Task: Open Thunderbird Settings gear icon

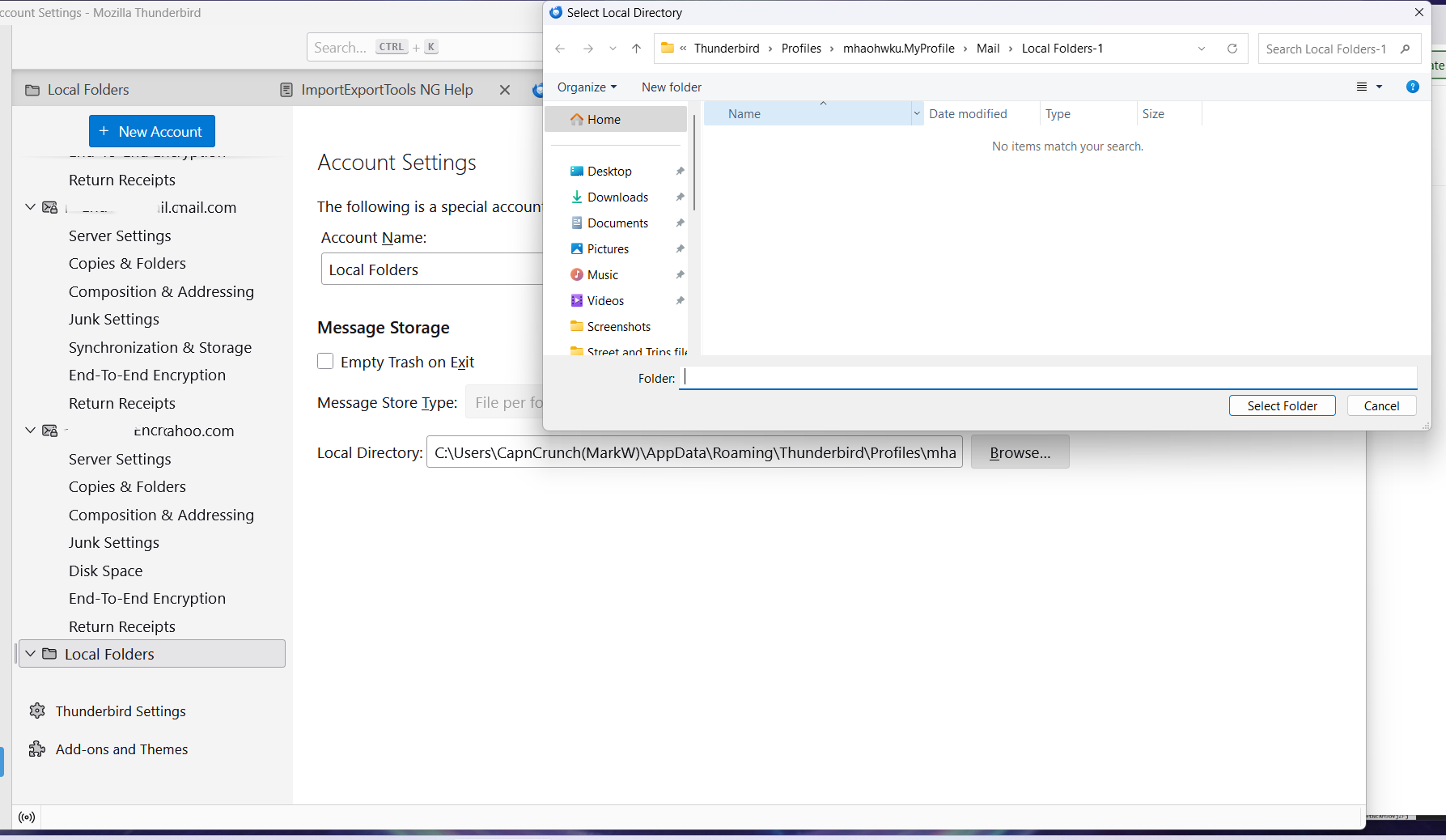Action: [x=37, y=711]
